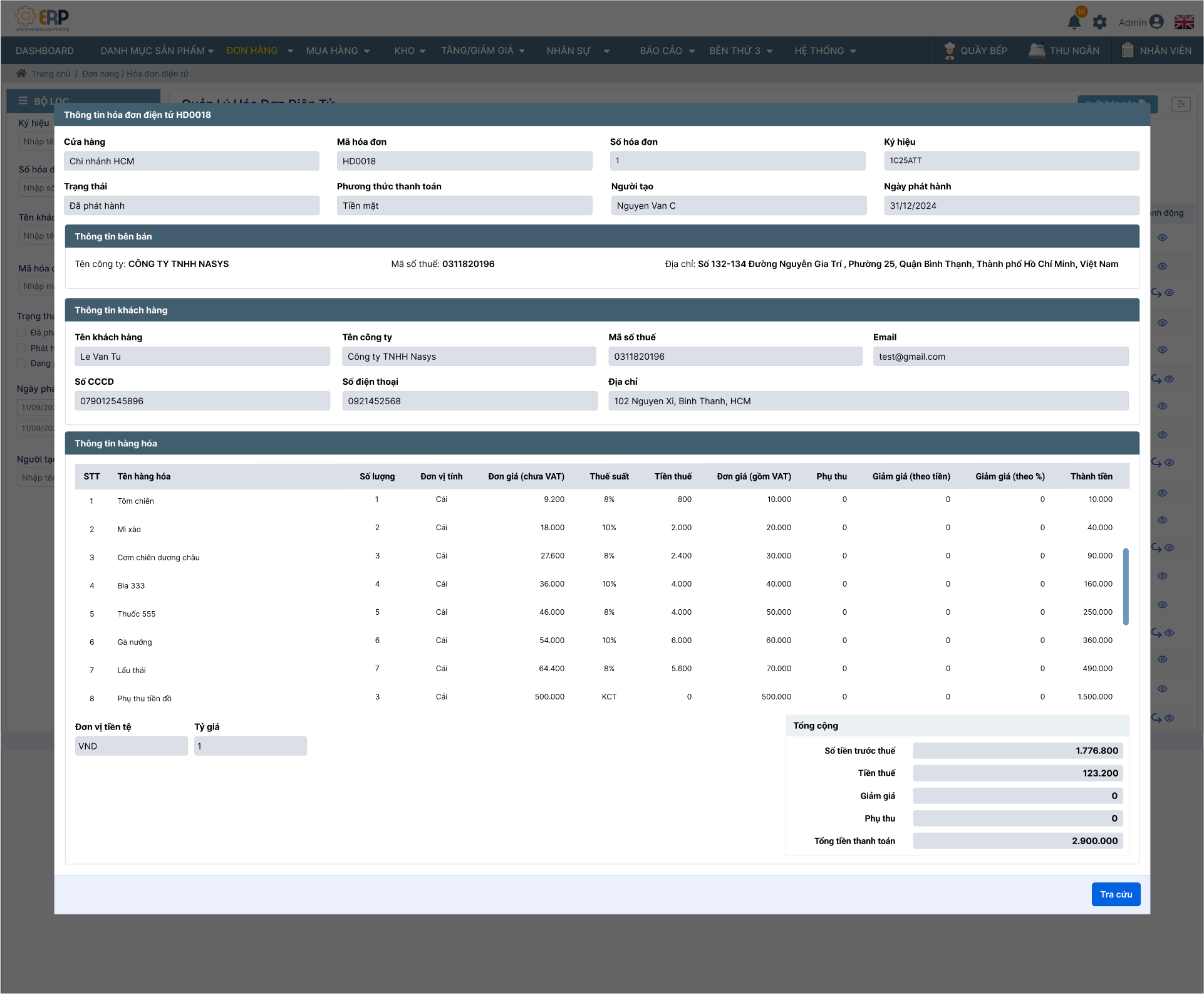Screen dimensions: 1204x994
Task: Click the goods table vertical scrollbar
Action: pos(1126,587)
